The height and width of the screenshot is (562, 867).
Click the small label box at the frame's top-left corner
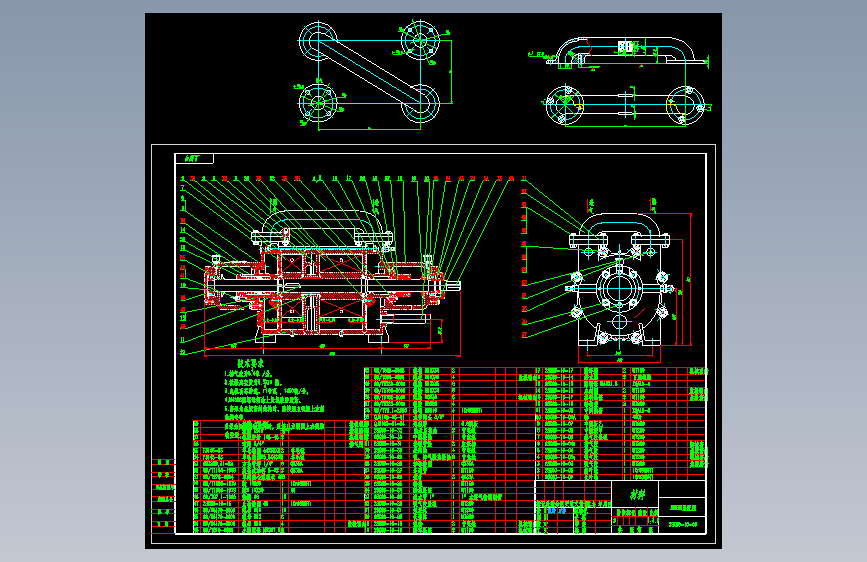194,159
